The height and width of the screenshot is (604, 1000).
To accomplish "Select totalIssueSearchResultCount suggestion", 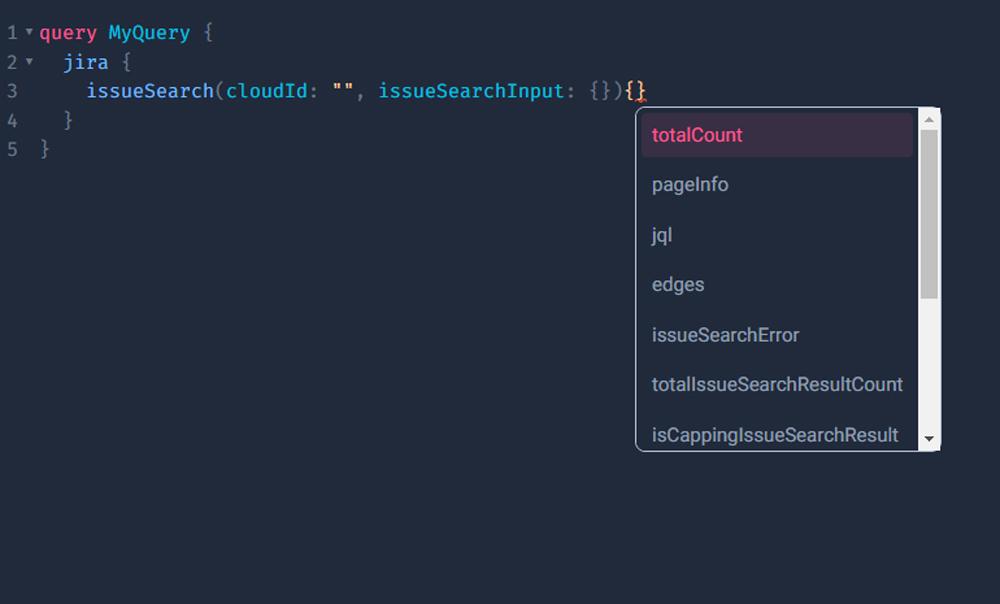I will tap(777, 385).
